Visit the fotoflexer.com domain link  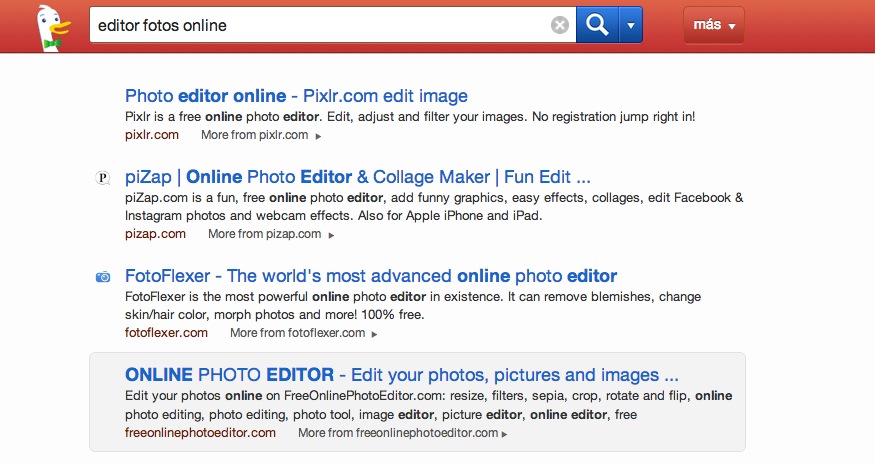pos(166,332)
